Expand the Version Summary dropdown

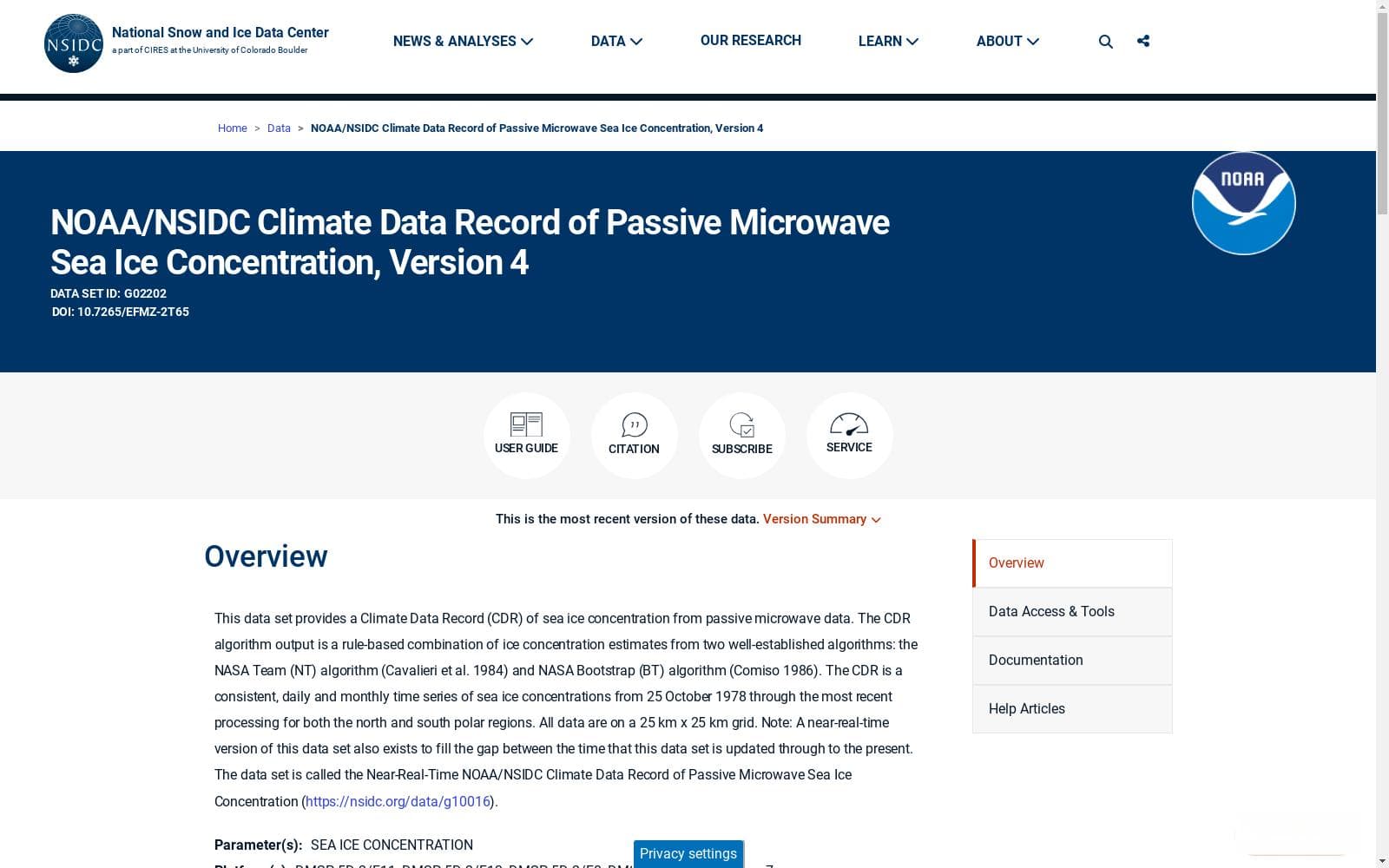click(x=821, y=519)
